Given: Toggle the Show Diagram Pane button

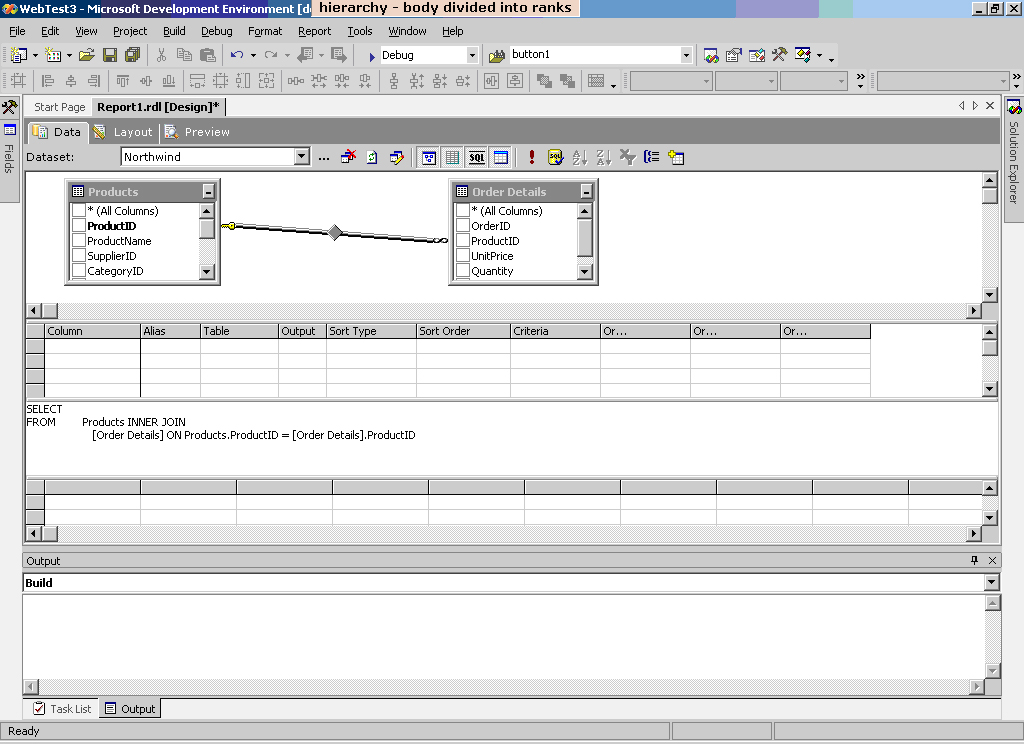Looking at the screenshot, I should click(x=429, y=157).
